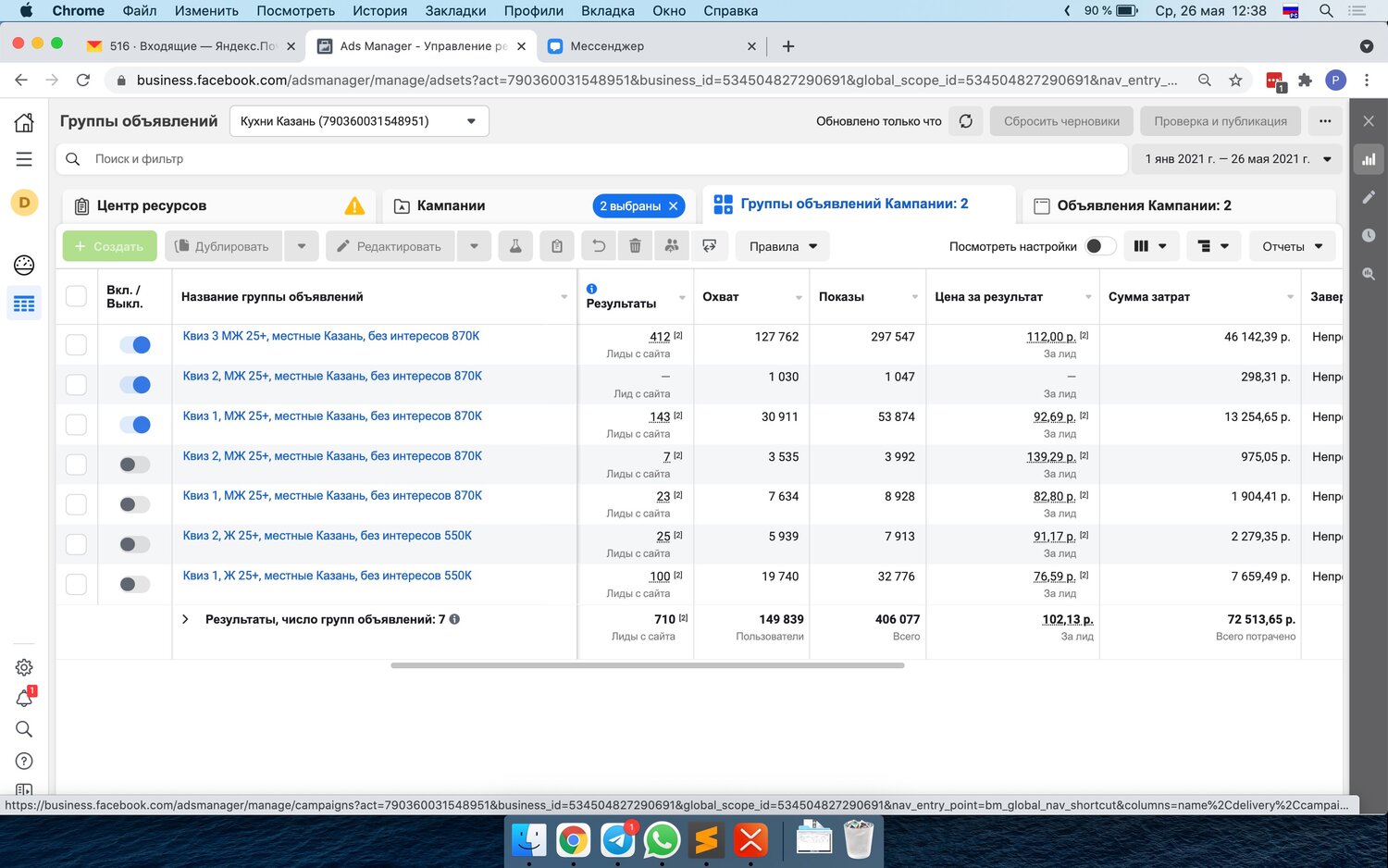The image size is (1388, 868).
Task: Click the clipboard copy icon in toolbar
Action: tap(557, 246)
